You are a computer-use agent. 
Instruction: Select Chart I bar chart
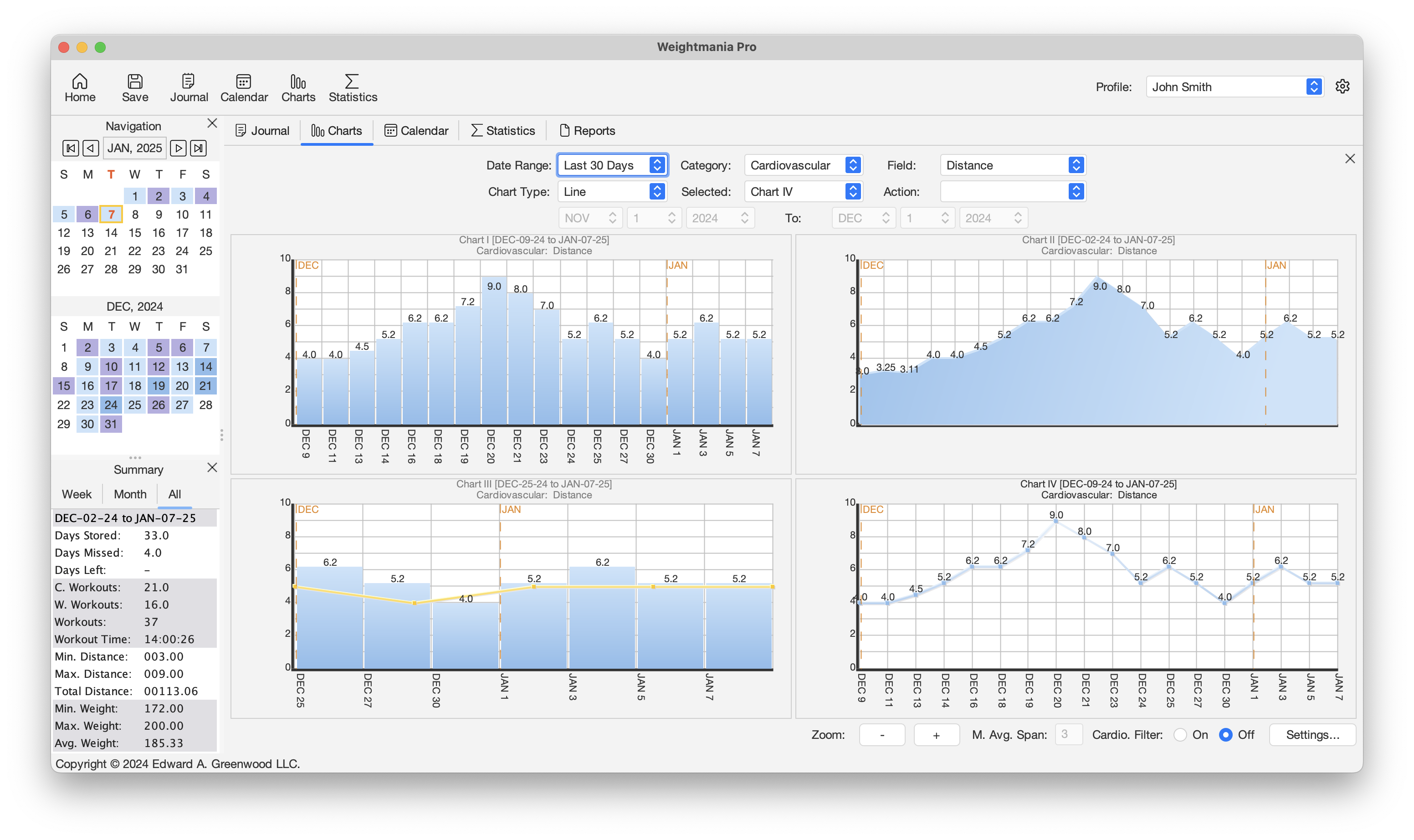click(511, 354)
